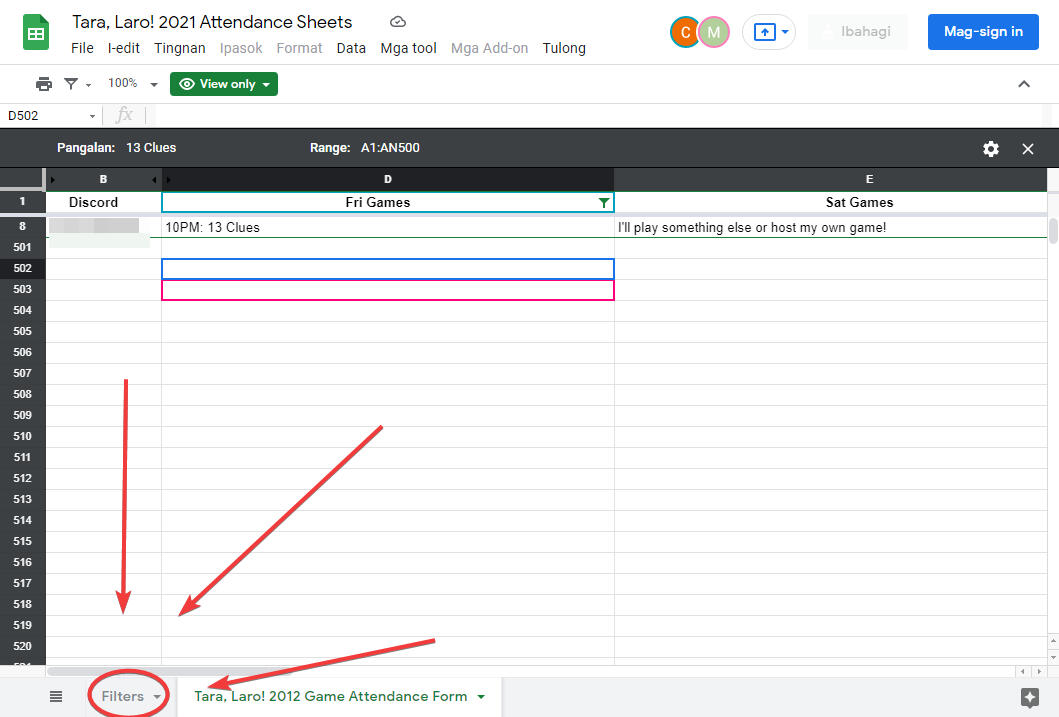This screenshot has height=717, width=1059.
Task: Click the Mag-sign in button
Action: coord(983,32)
